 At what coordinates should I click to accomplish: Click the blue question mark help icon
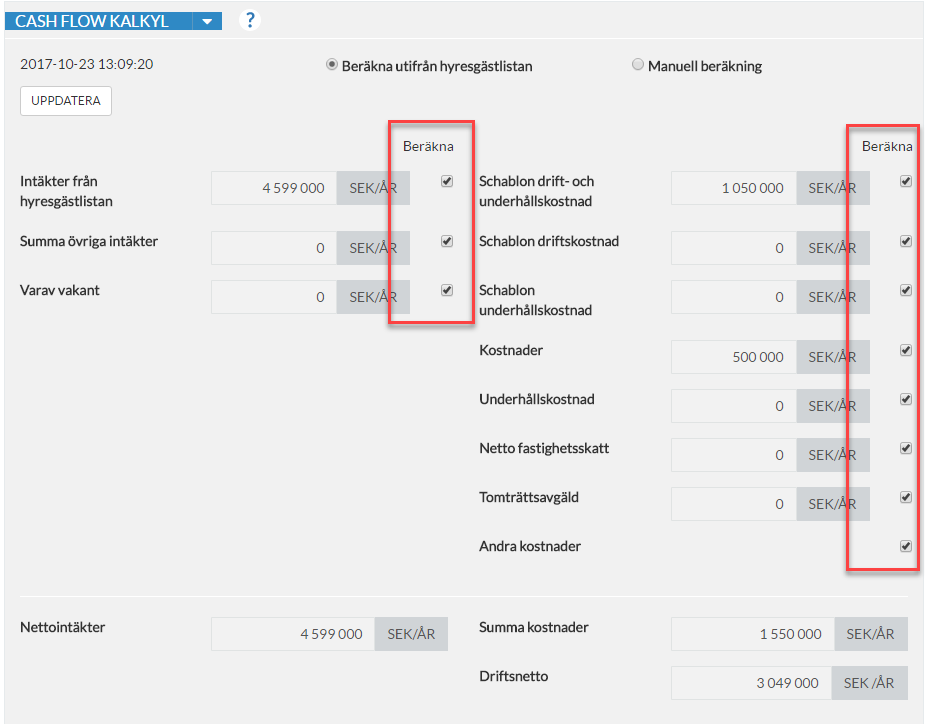(250, 20)
